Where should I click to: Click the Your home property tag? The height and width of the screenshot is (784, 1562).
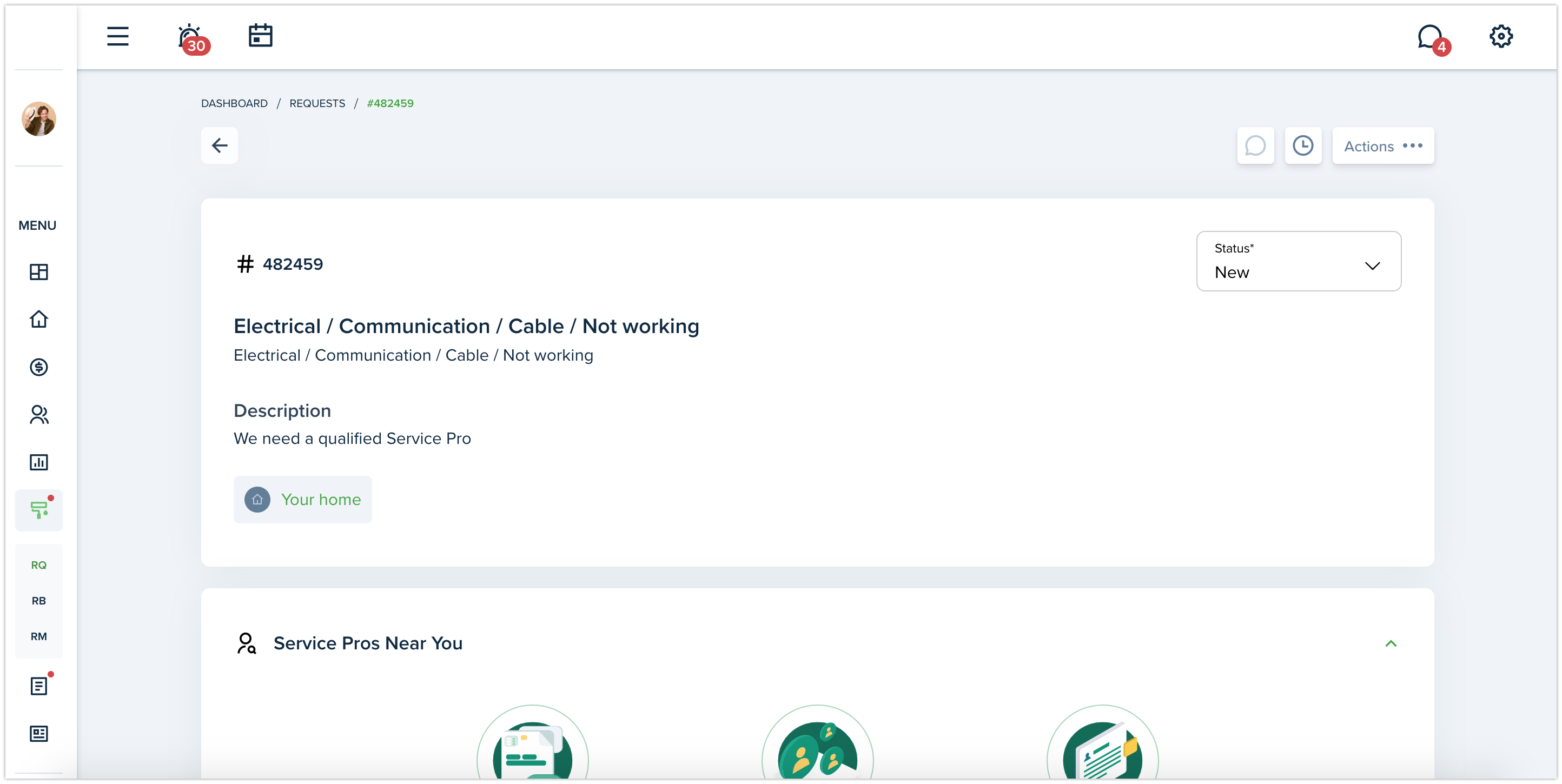pos(302,499)
